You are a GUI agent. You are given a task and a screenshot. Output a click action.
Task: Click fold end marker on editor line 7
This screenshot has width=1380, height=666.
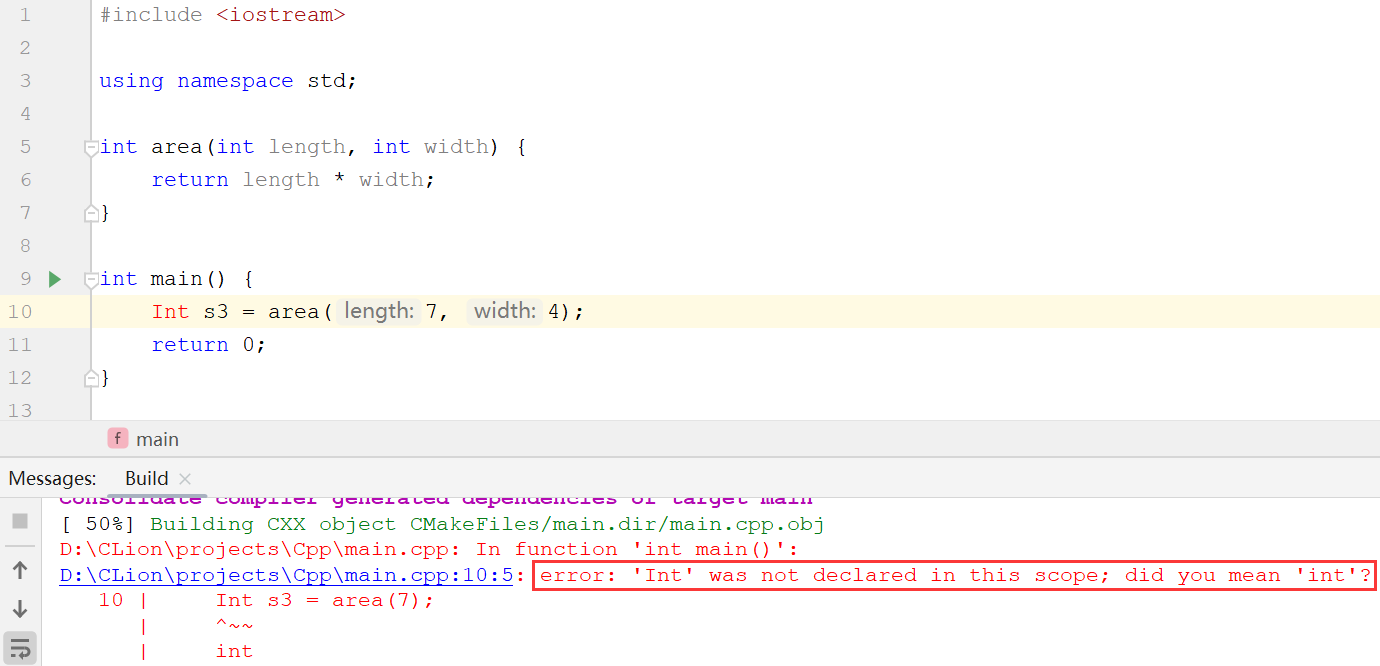(x=91, y=213)
